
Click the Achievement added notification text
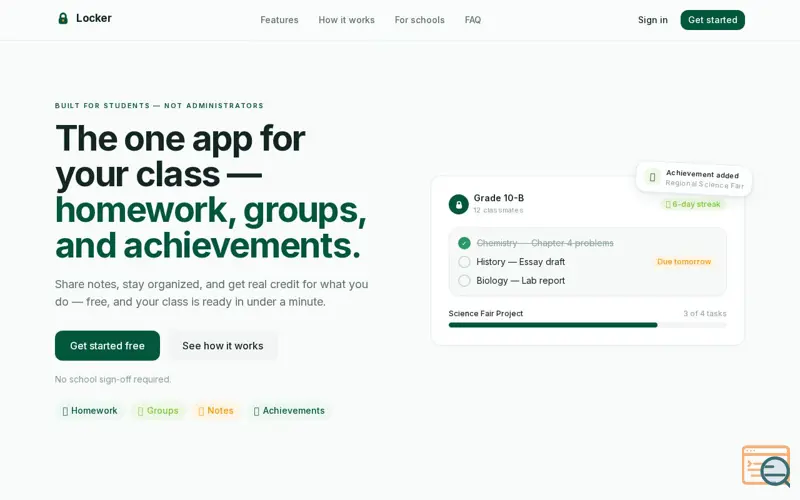click(702, 174)
